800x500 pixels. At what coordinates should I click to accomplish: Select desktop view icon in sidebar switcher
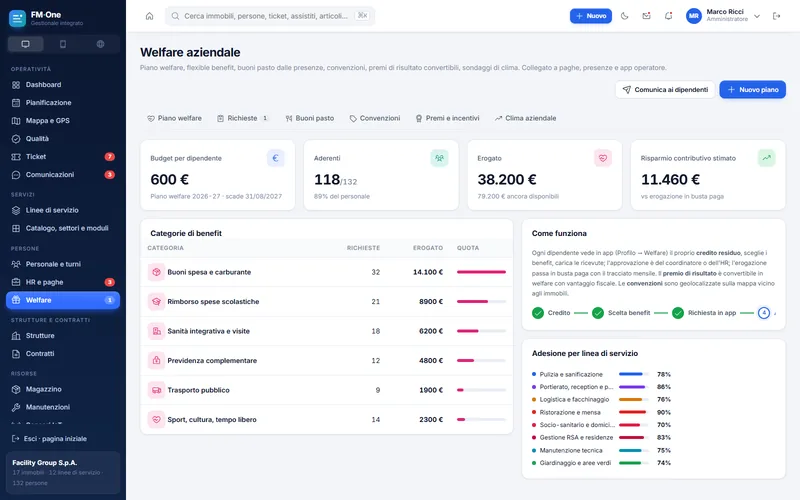tap(26, 44)
